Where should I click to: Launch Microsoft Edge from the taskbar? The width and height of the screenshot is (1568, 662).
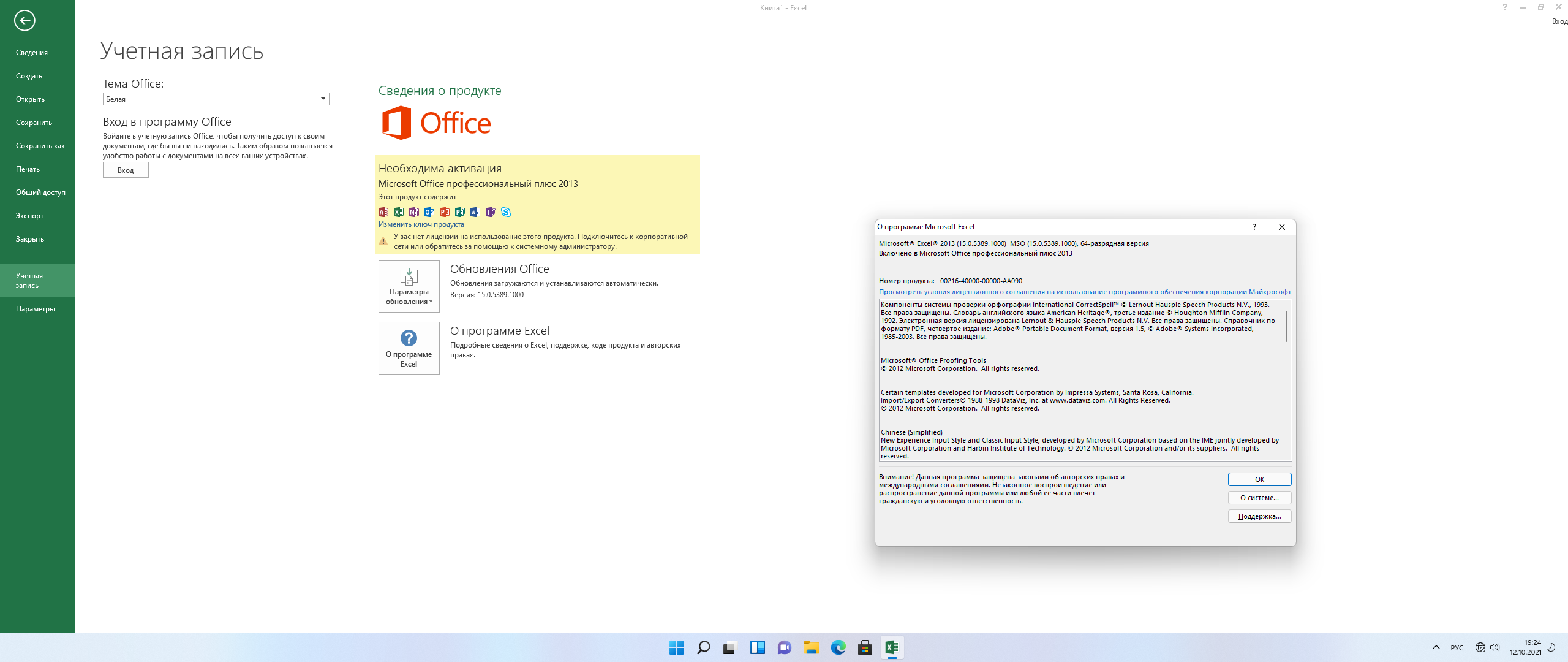(838, 647)
